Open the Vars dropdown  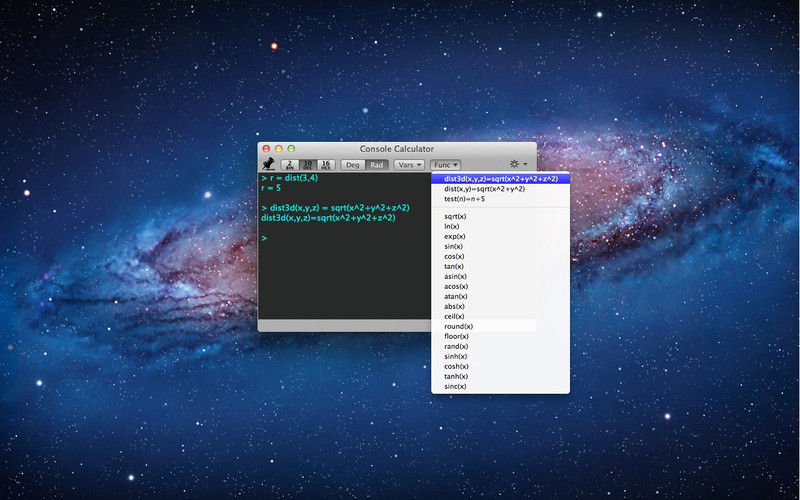click(x=409, y=165)
